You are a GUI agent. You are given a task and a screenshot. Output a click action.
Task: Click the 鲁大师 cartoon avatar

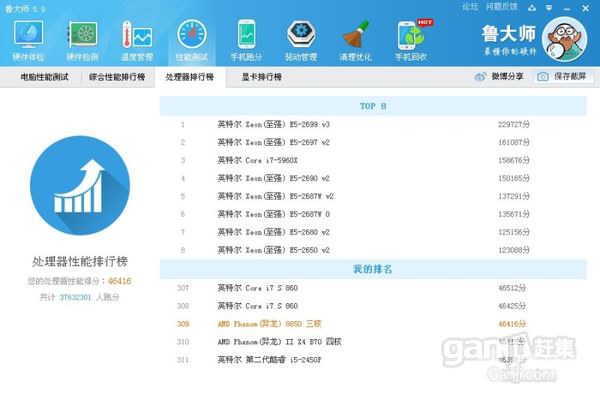pyautogui.click(x=564, y=39)
